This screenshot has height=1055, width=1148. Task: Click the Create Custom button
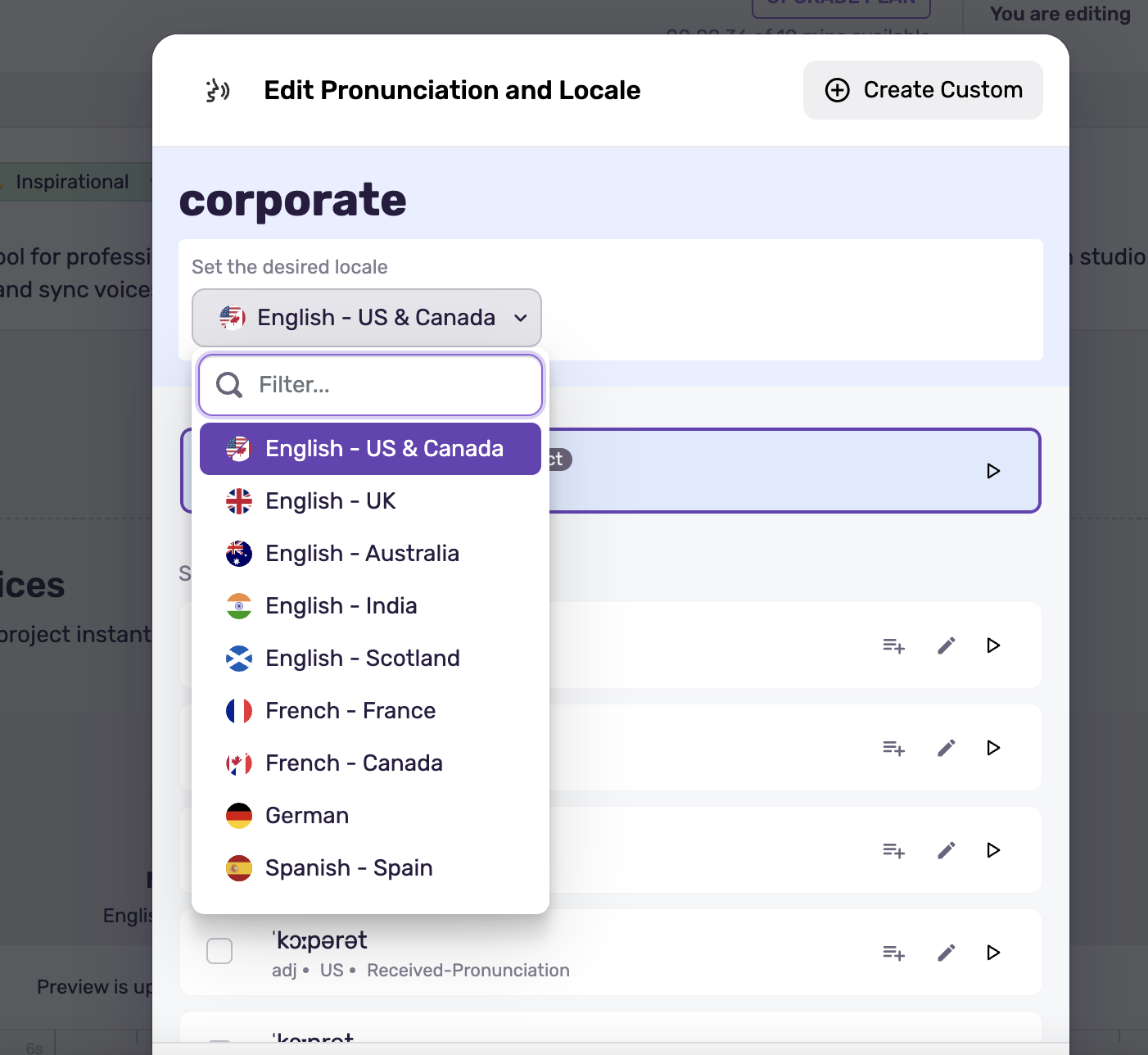pyautogui.click(x=923, y=90)
